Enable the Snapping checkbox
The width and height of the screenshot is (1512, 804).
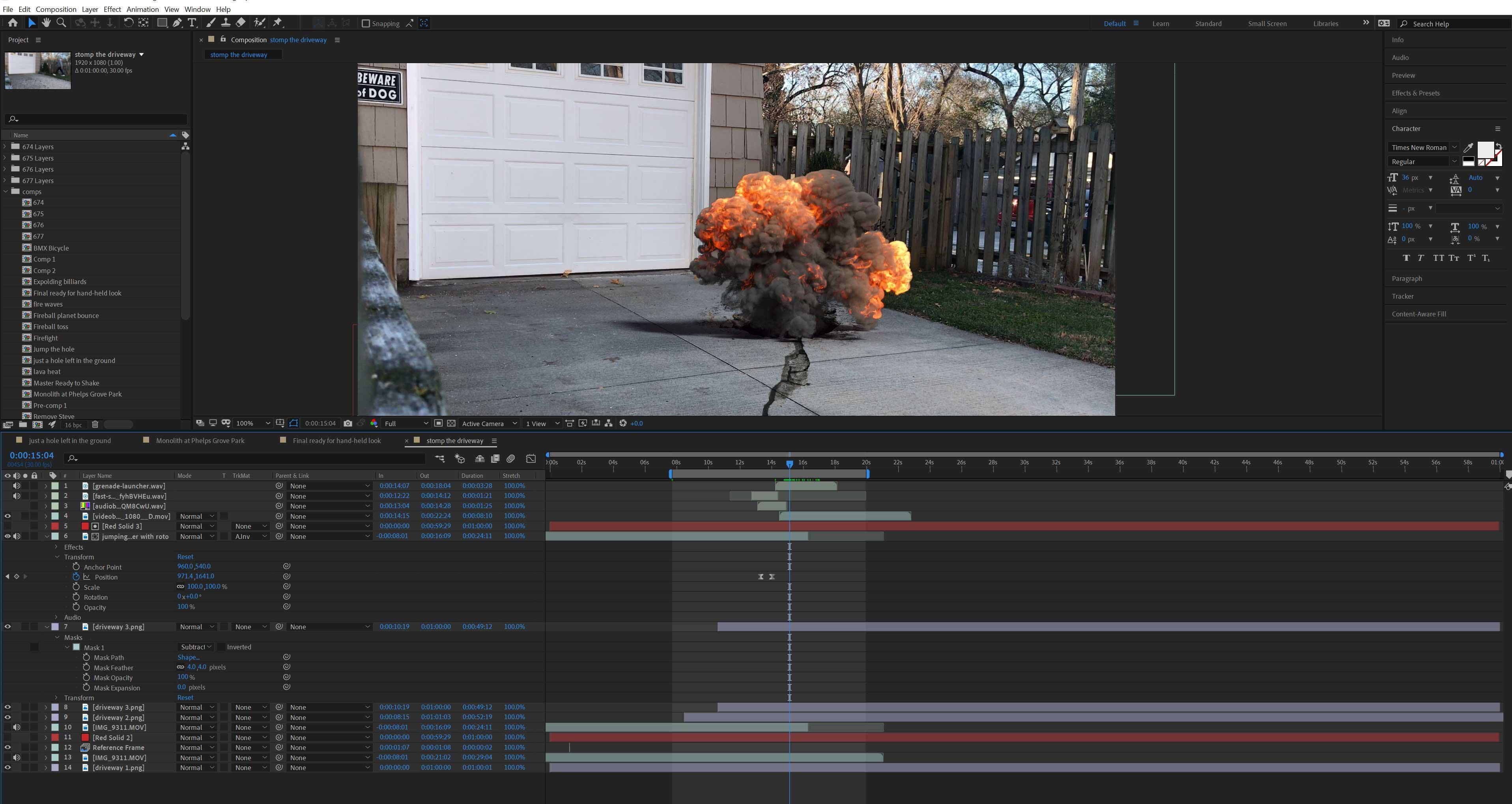pos(366,24)
